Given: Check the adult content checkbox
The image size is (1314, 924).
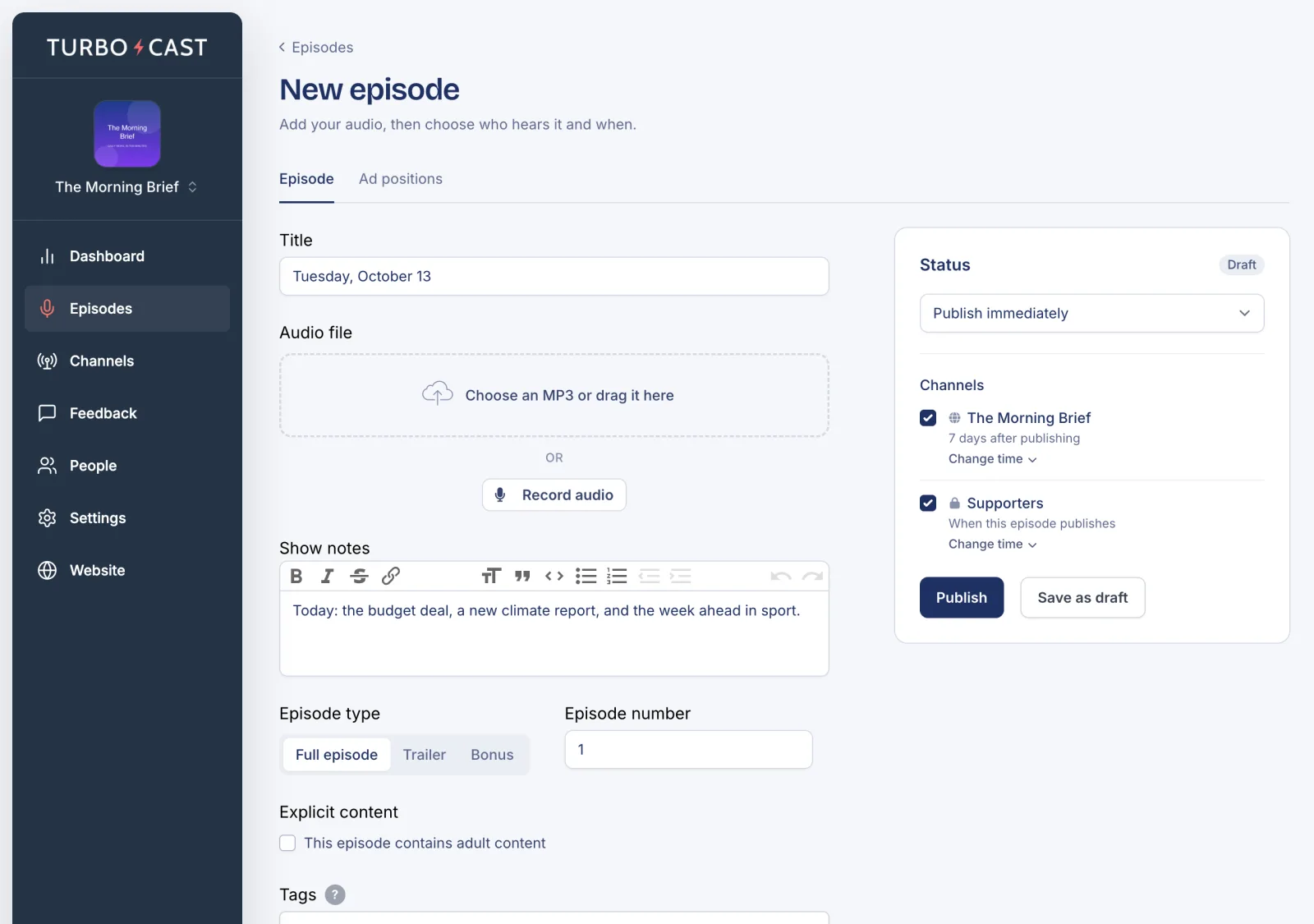Looking at the screenshot, I should coord(287,843).
